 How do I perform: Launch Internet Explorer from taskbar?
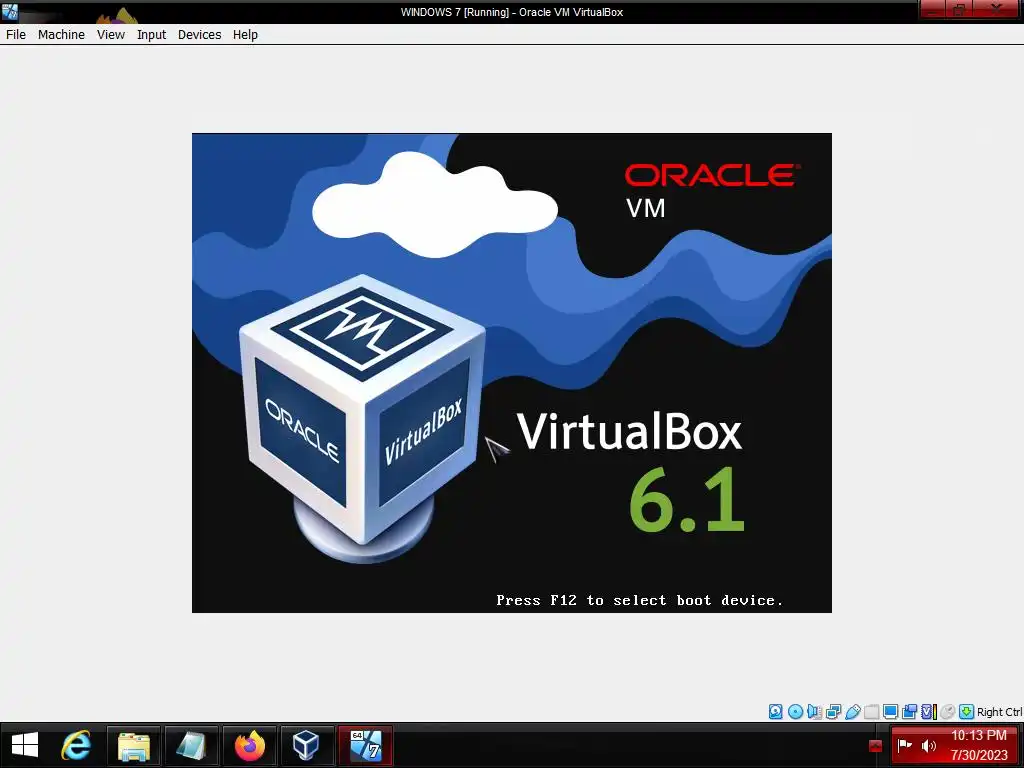point(76,745)
